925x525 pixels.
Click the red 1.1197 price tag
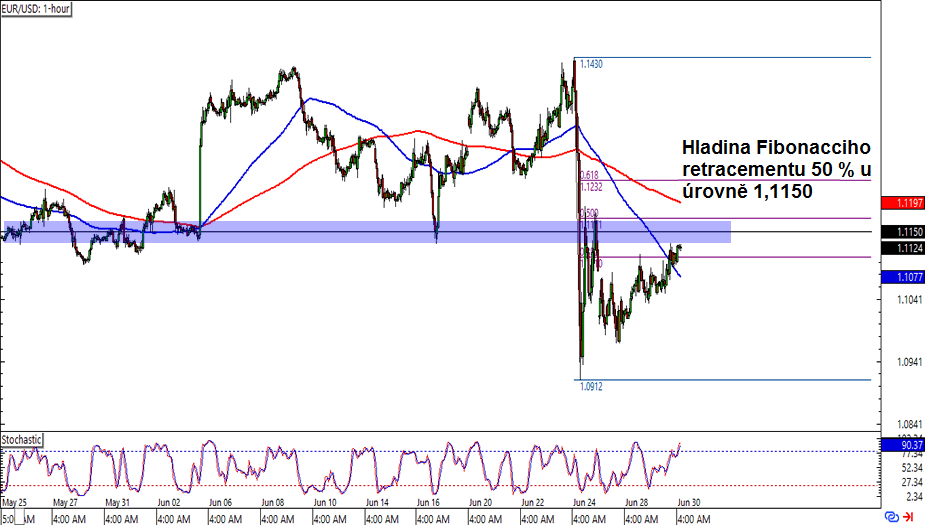point(903,203)
